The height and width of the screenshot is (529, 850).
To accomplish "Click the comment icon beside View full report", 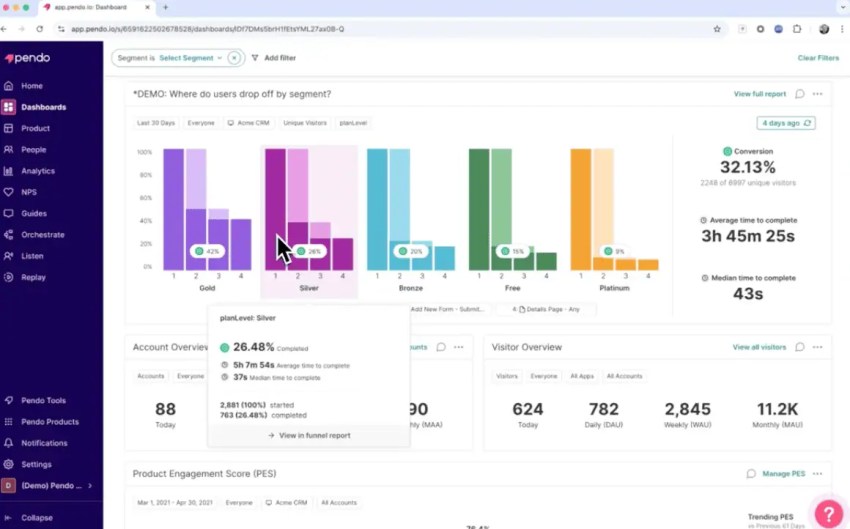I will tap(799, 94).
